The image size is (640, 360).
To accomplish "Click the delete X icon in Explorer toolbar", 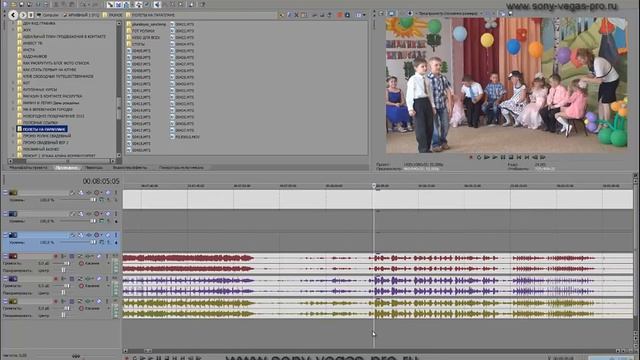I will pos(296,15).
